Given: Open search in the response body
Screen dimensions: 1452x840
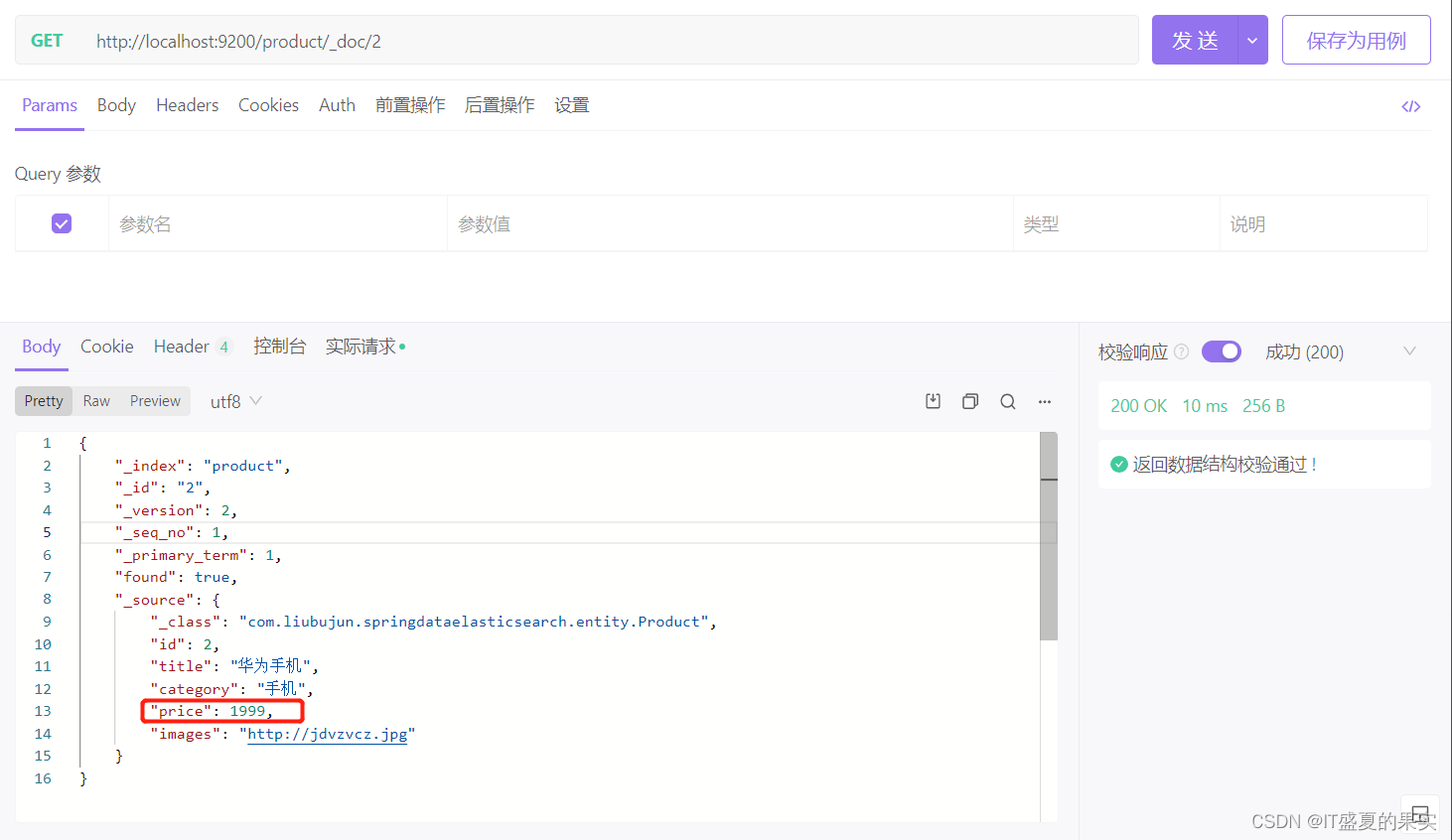Looking at the screenshot, I should [1007, 400].
